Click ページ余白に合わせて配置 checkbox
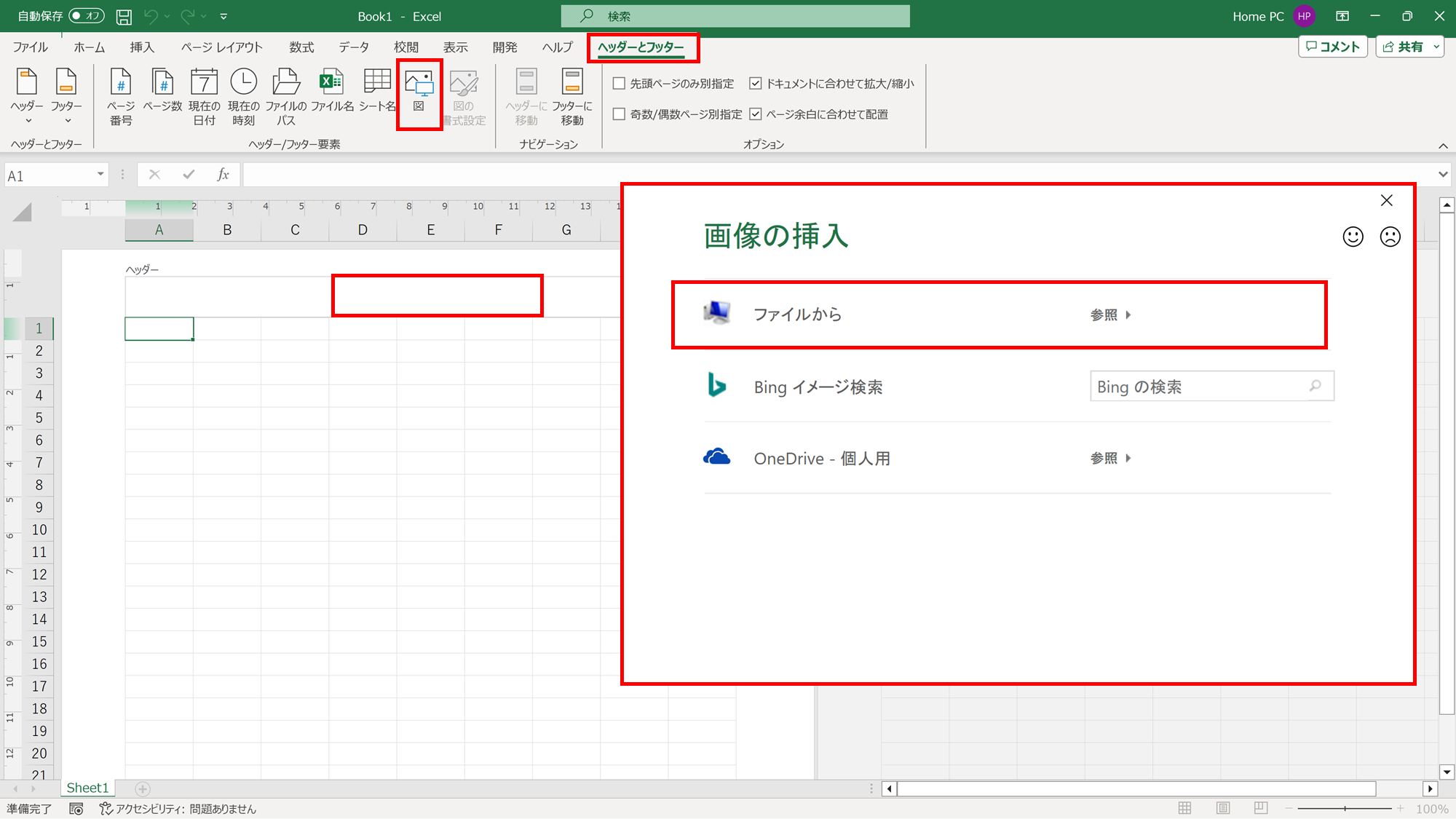 click(x=756, y=114)
